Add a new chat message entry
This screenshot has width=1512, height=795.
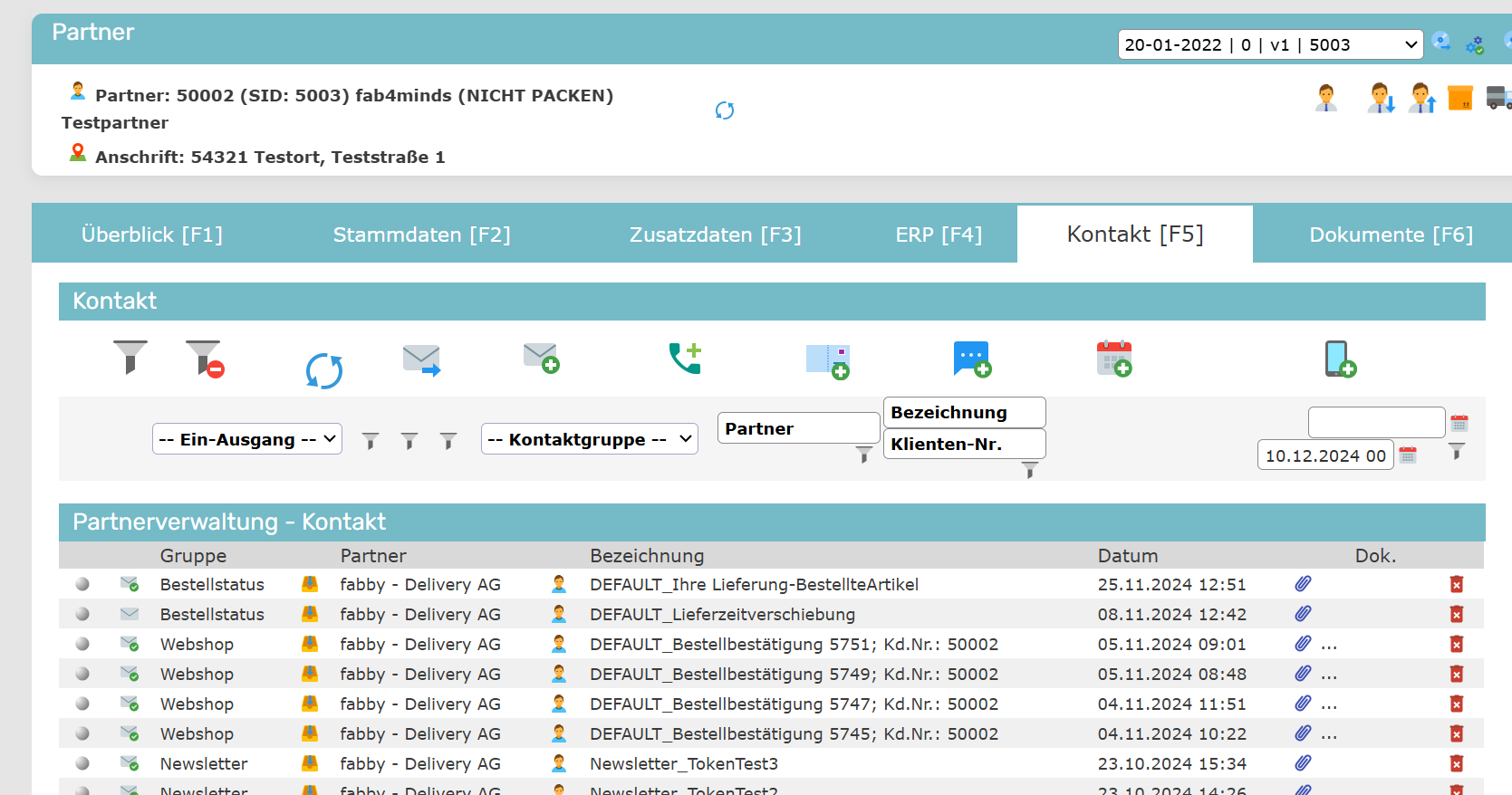tap(972, 359)
